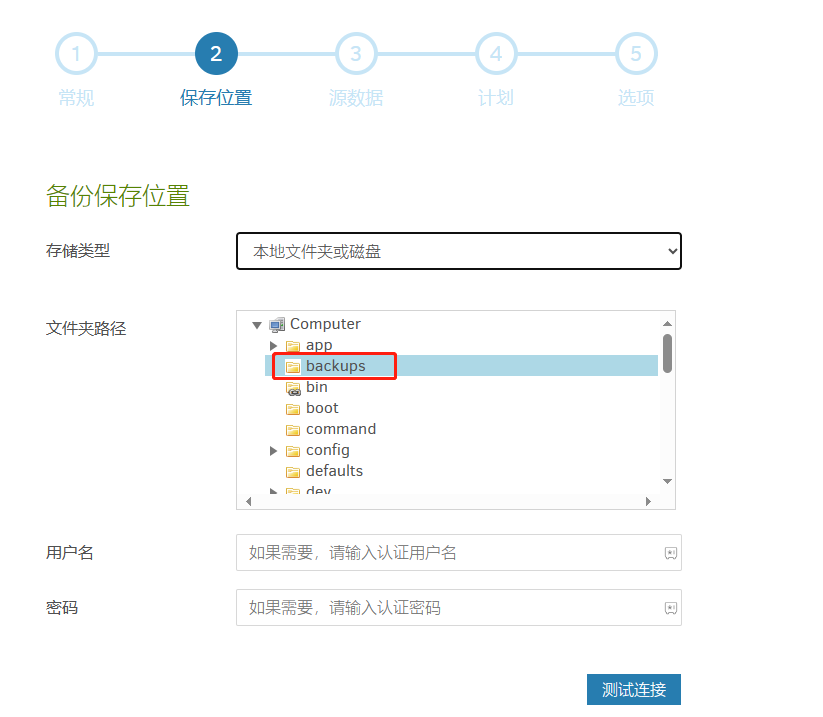Click the folder tree vertical scrollbar thumb
Screen dimensions: 823x717
(x=667, y=353)
